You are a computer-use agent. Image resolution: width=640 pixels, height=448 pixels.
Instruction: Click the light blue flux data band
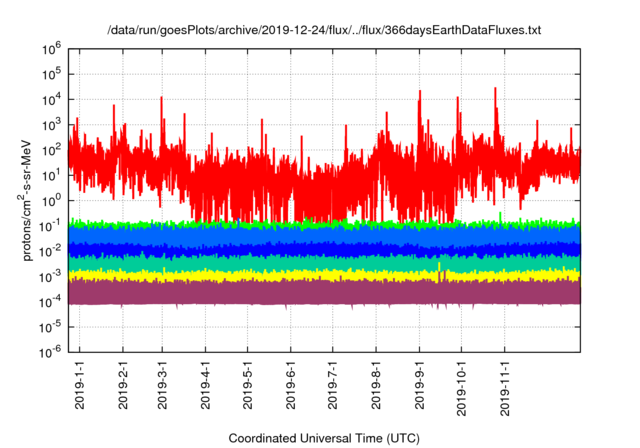point(324,236)
